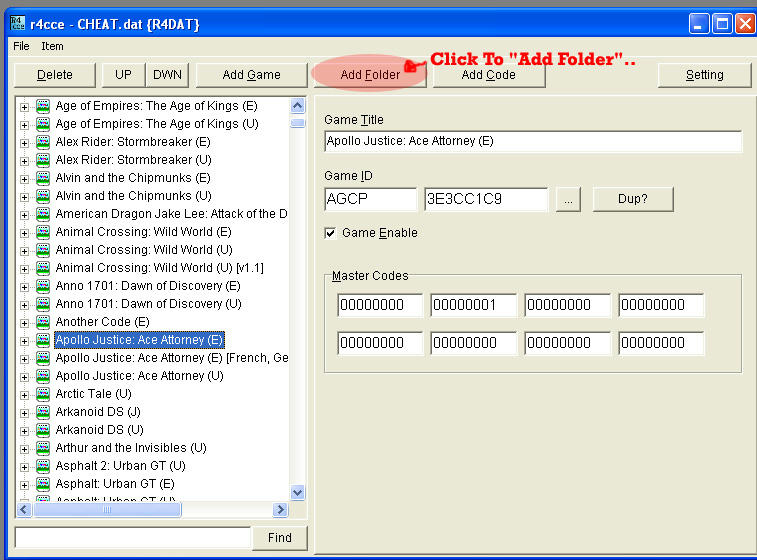Expand Asphalt 2: Urban GT (U) node
This screenshot has height=560, width=757.
24,467
